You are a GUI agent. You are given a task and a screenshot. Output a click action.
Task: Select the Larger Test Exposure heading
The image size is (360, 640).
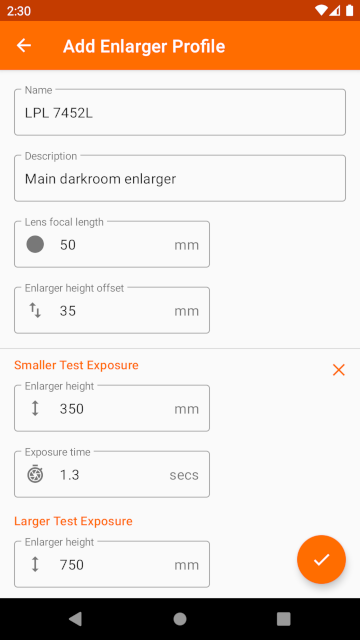coord(73,521)
